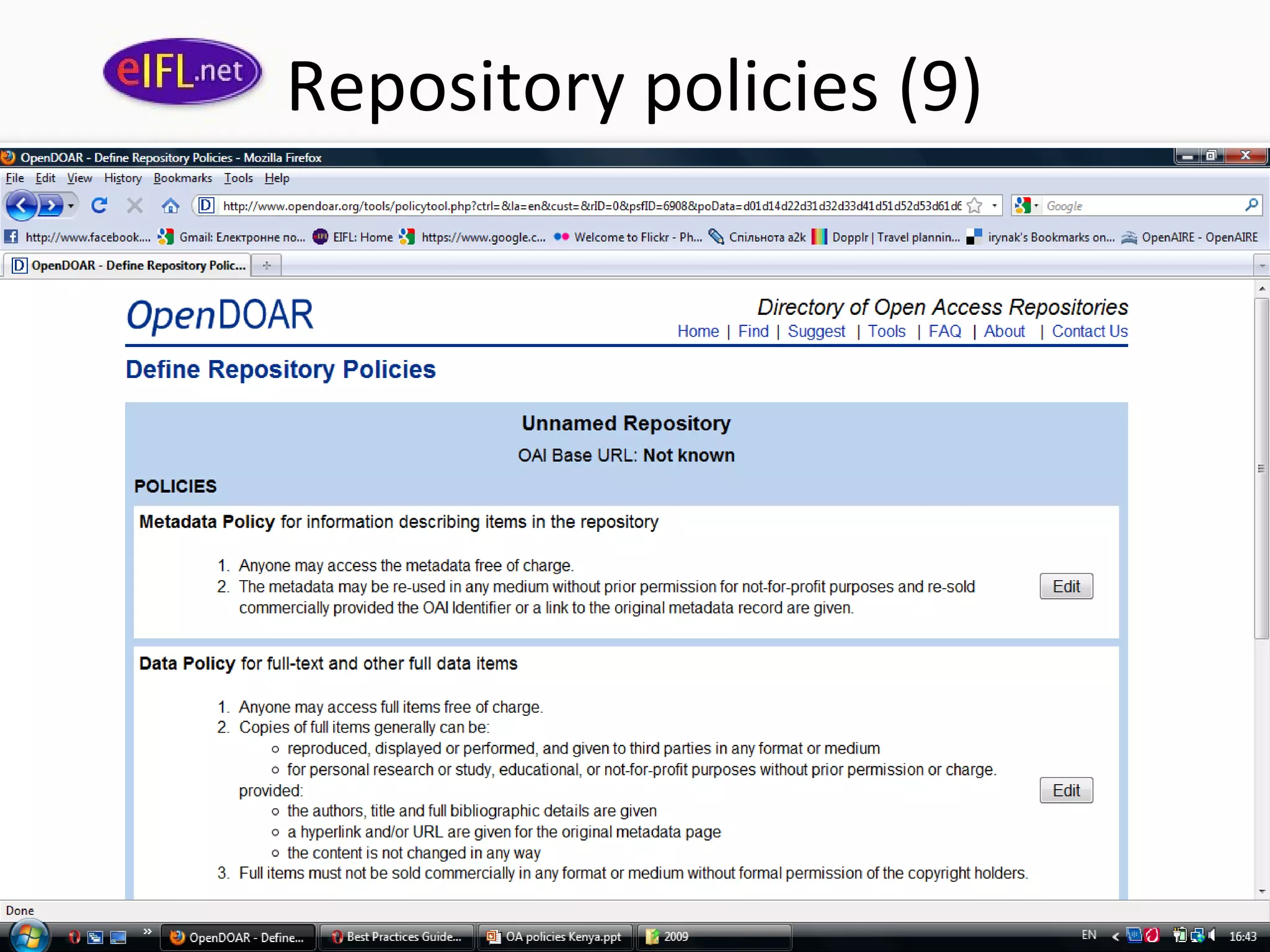Click the Google search input field
This screenshot has height=952, width=1270.
coord(1141,206)
